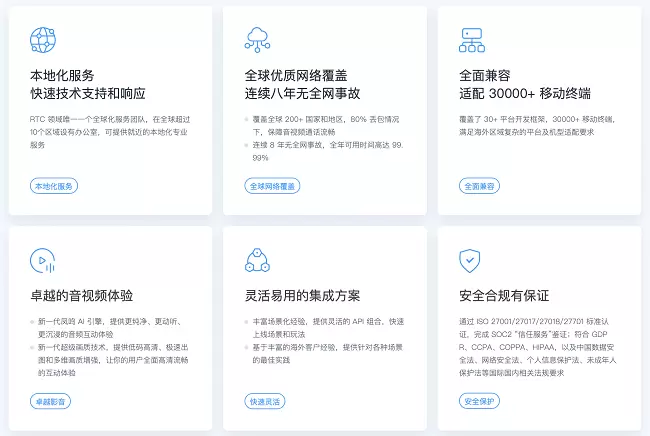
Task: Click the globe icon above 本地化服务
Action: 43,40
